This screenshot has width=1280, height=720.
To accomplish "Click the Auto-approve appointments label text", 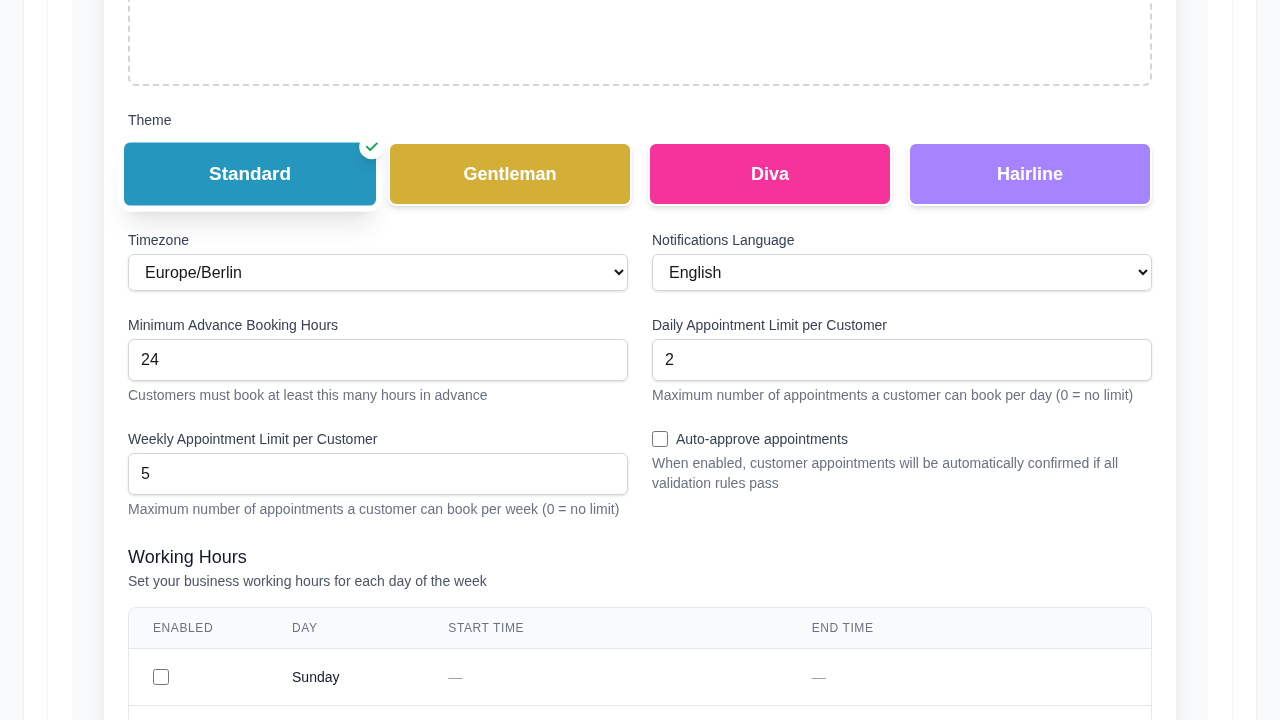I will [x=762, y=439].
